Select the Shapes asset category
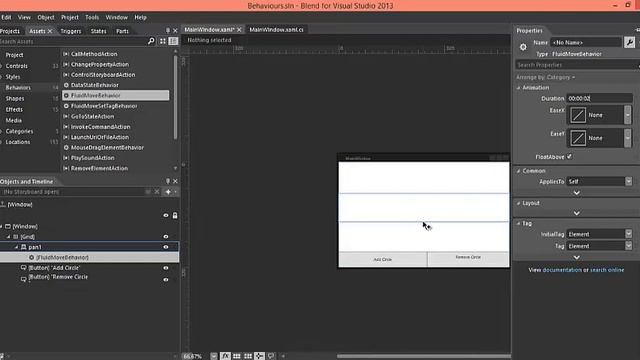The image size is (640, 360). pyautogui.click(x=15, y=98)
